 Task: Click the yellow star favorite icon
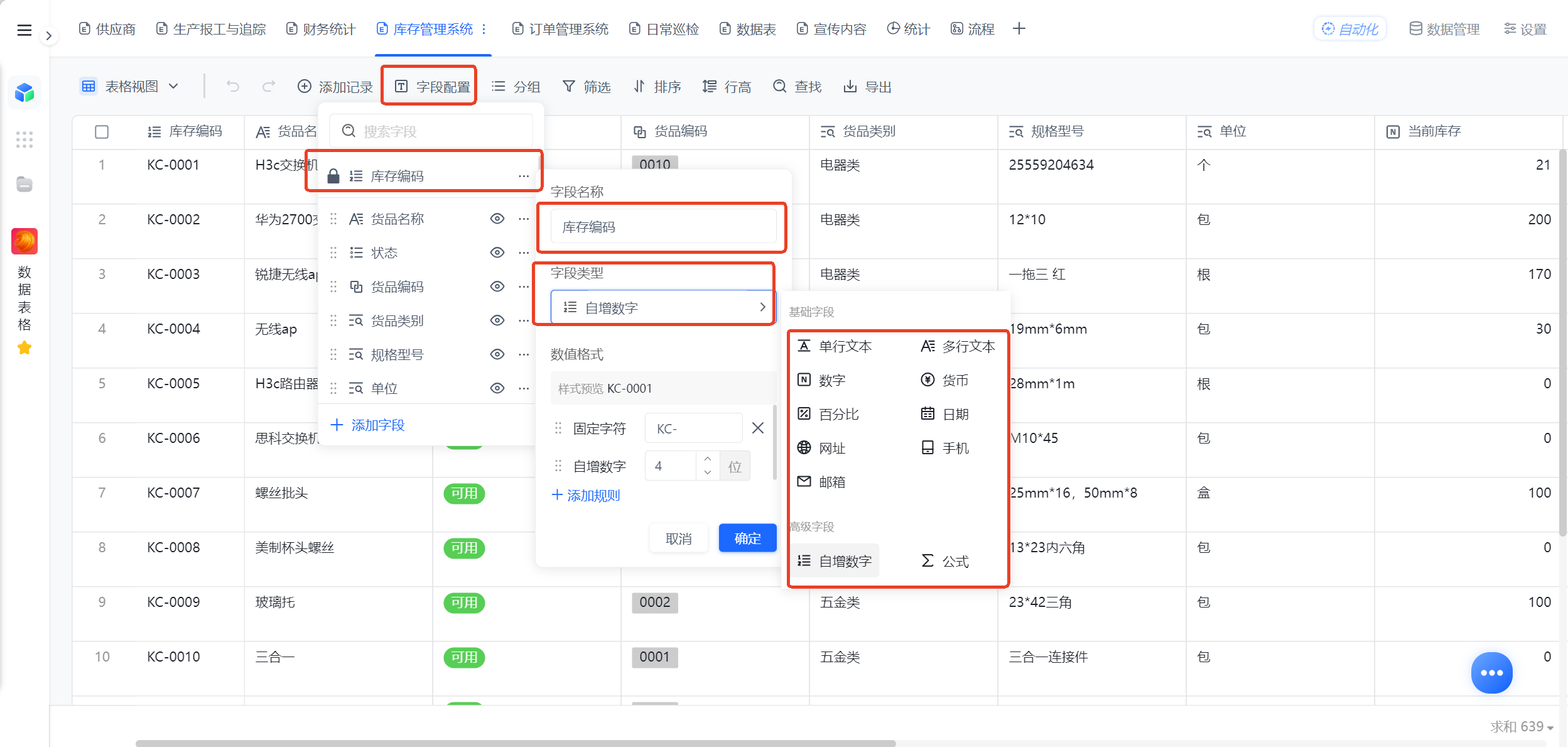click(x=24, y=347)
